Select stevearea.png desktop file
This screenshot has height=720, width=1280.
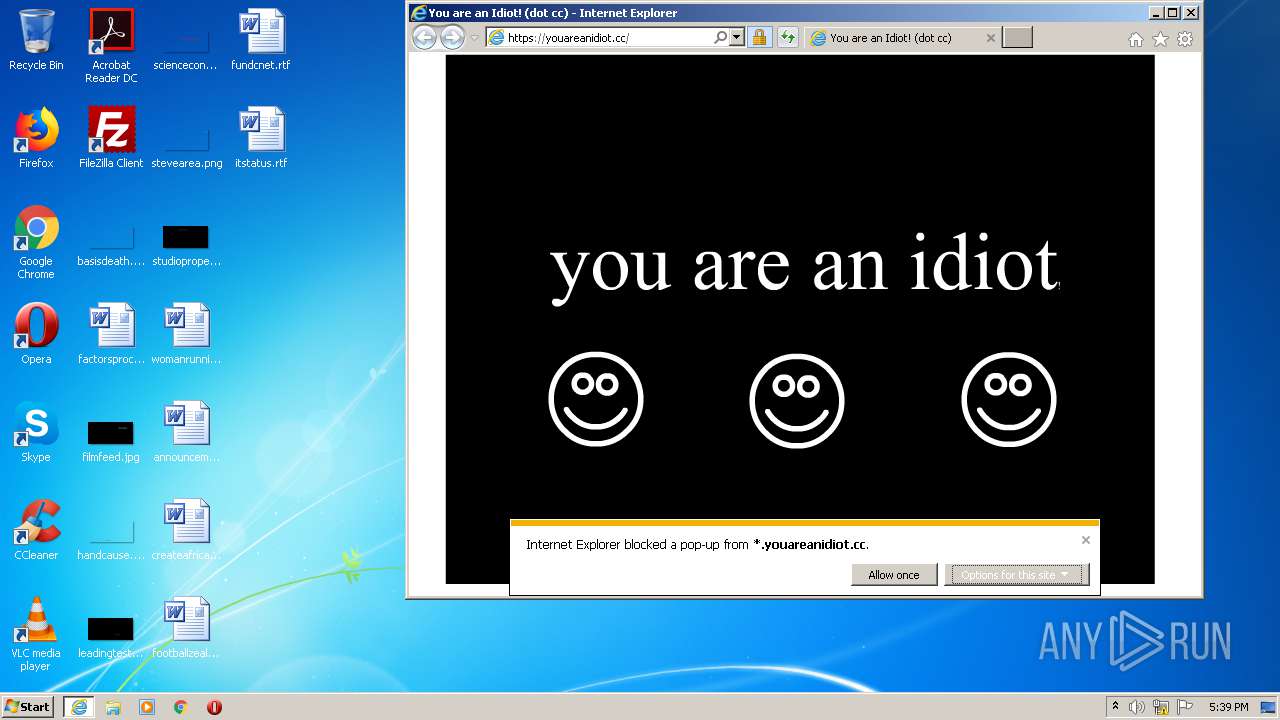click(186, 150)
